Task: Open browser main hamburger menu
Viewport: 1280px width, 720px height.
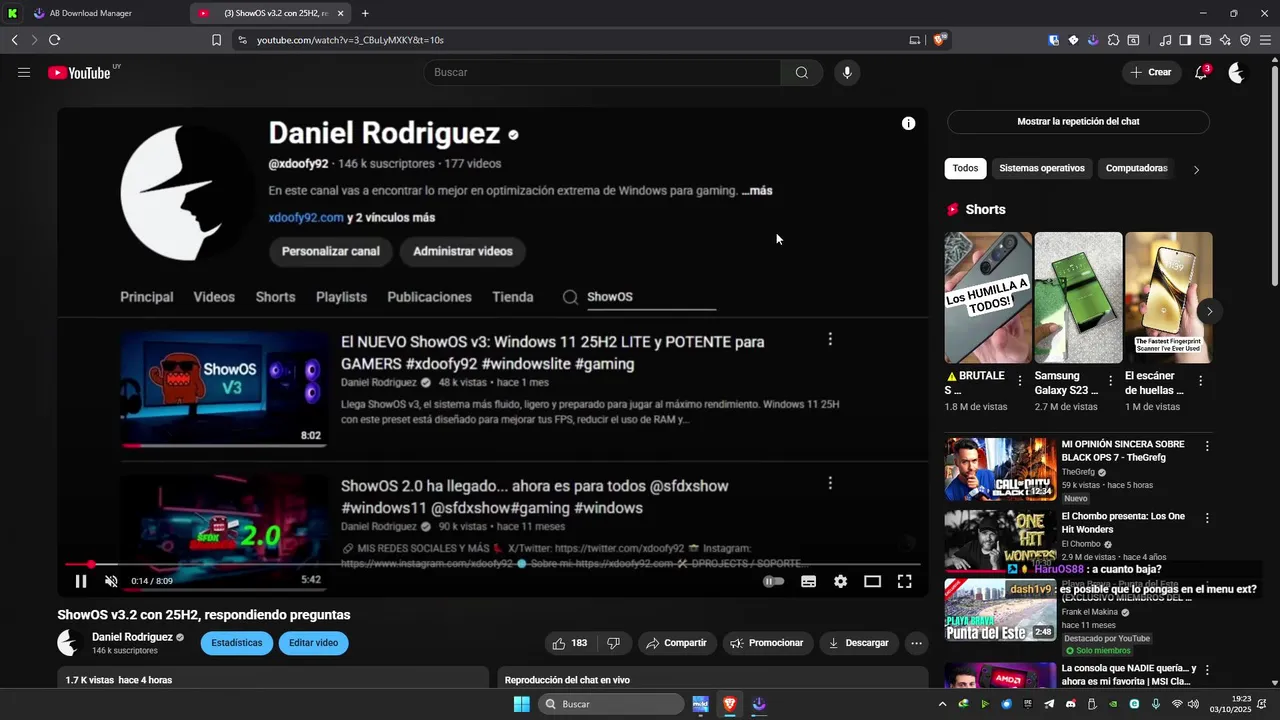Action: pos(1265,40)
